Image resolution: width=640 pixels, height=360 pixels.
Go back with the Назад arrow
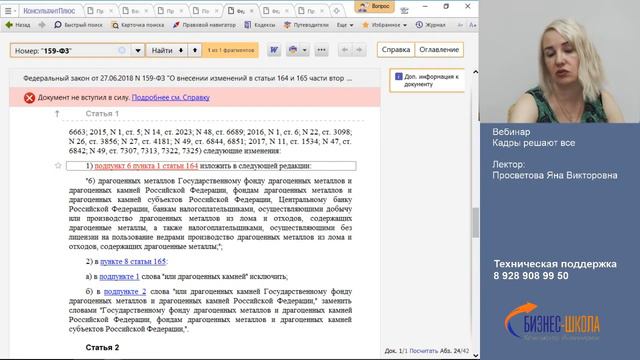coord(18,25)
